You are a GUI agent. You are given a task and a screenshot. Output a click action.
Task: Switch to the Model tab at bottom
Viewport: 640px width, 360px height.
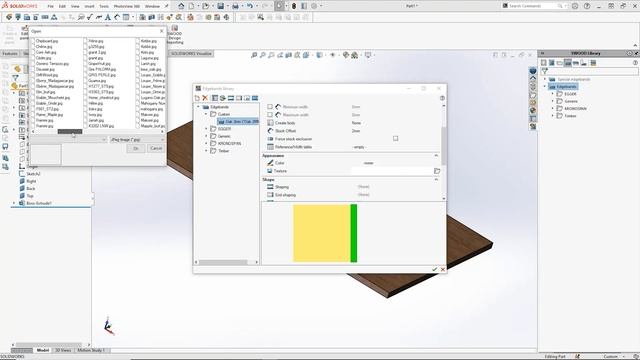click(x=42, y=350)
